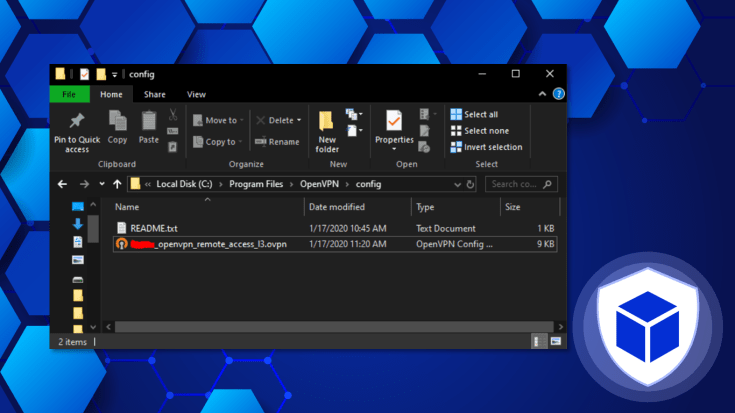Click Pin to Quick access icon

pos(76,121)
